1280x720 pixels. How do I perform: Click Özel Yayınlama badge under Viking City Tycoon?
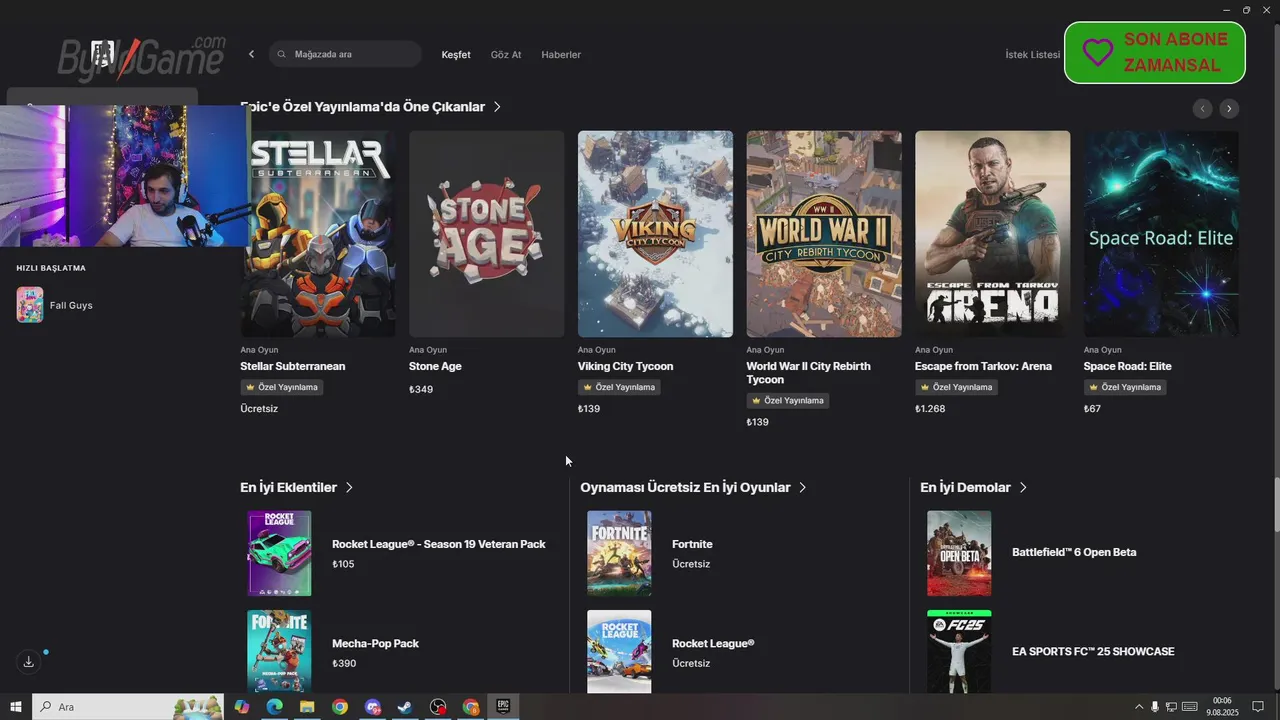(x=619, y=387)
